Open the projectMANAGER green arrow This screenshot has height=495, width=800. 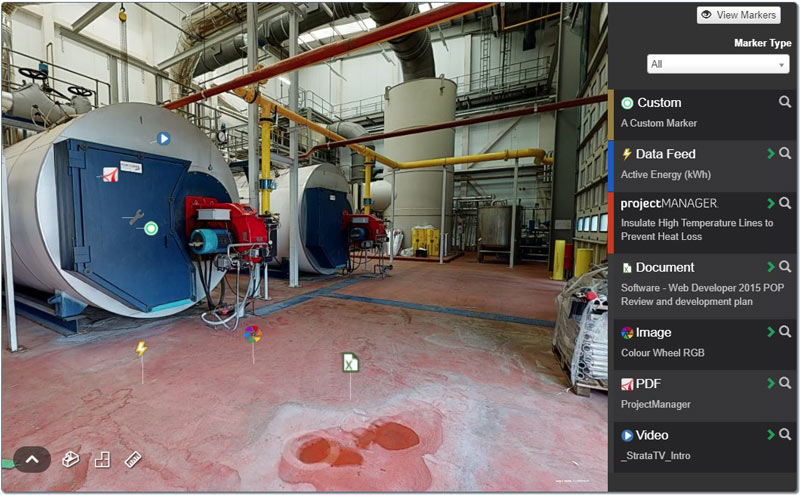(x=770, y=203)
